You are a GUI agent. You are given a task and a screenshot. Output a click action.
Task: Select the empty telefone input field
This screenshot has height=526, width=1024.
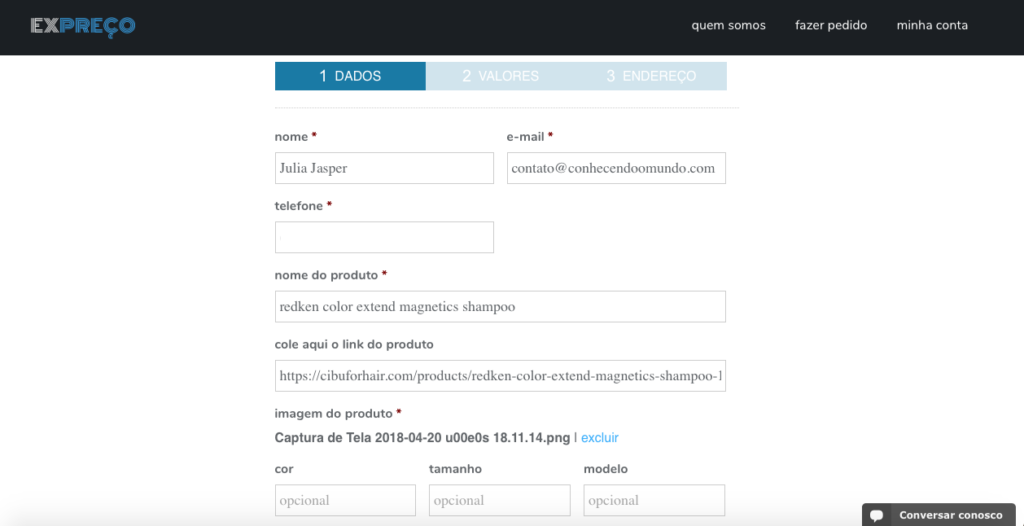point(384,237)
